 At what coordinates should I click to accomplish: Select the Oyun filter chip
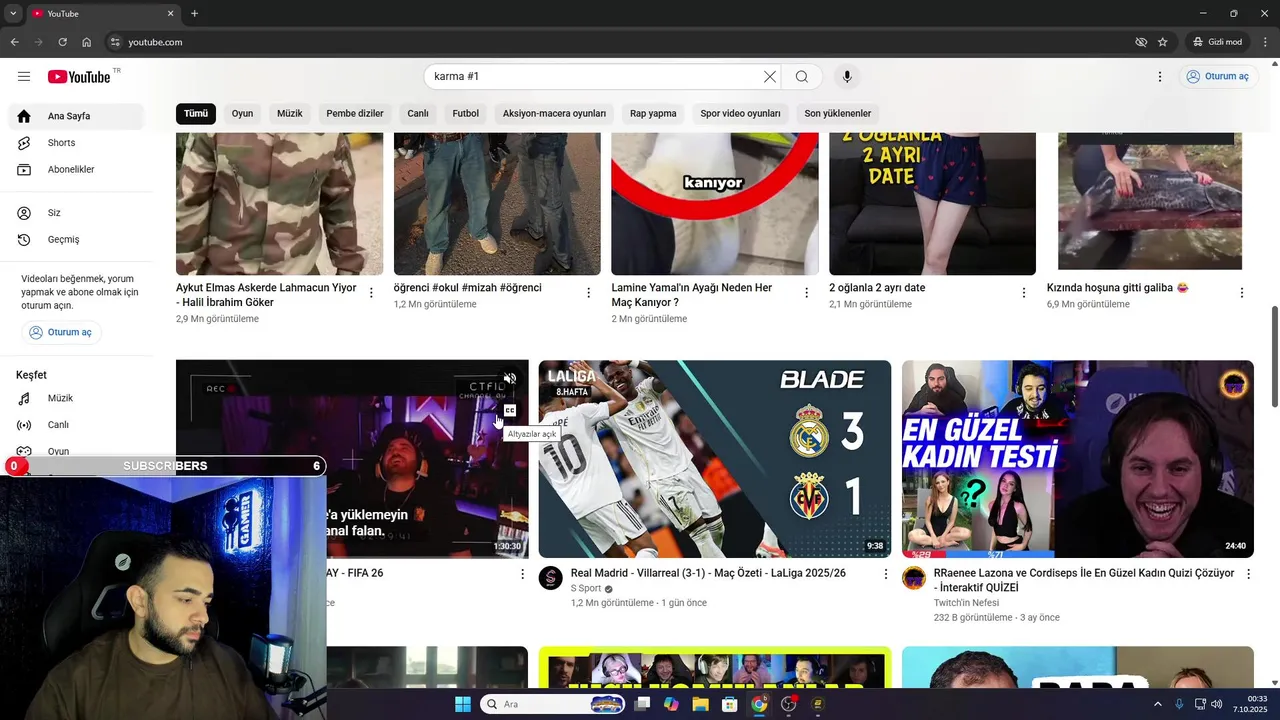click(242, 114)
